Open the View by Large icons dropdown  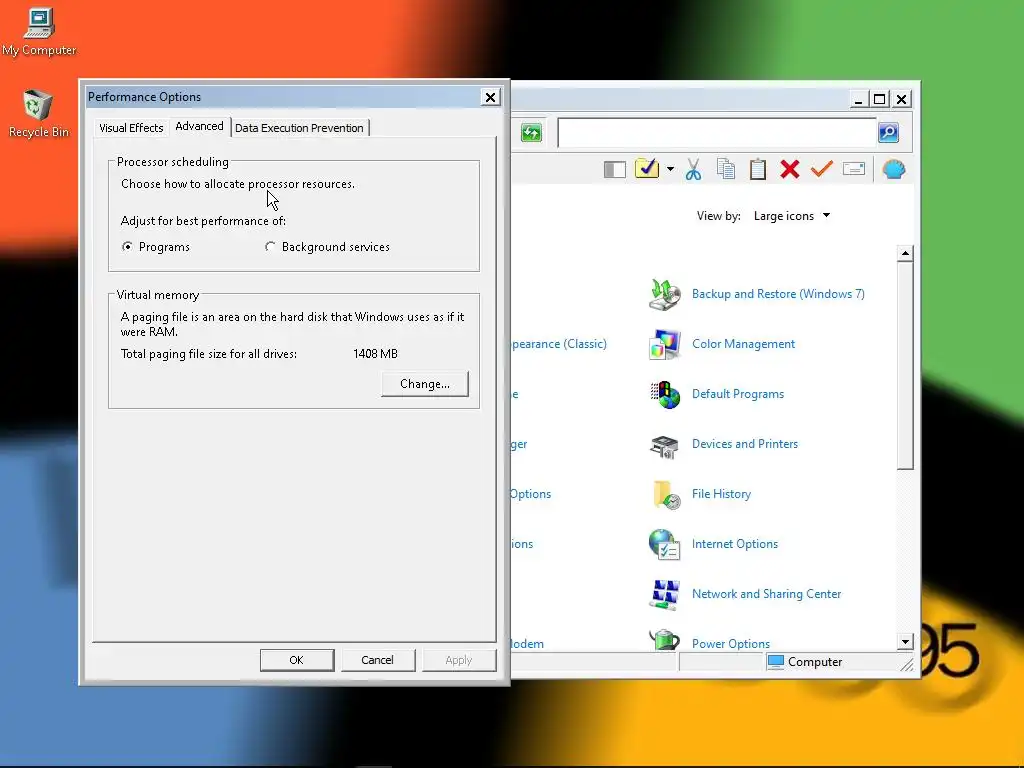(x=792, y=216)
